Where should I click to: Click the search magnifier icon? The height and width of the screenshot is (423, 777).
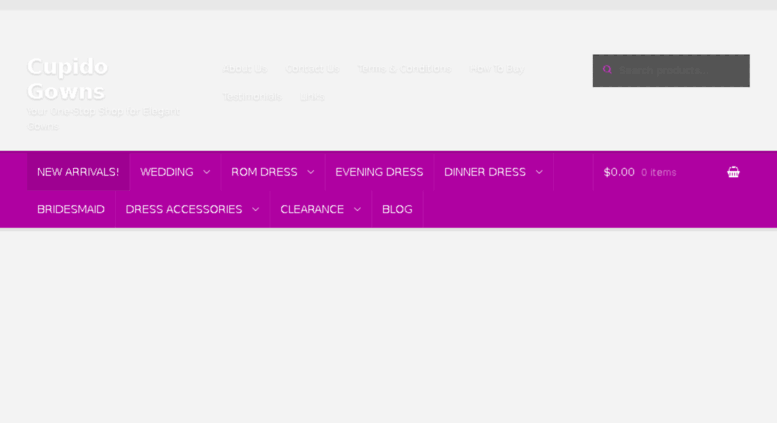[607, 70]
